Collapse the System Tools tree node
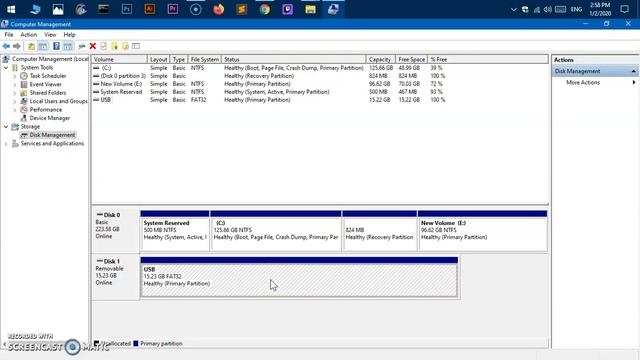The height and width of the screenshot is (360, 640). (x=6, y=67)
